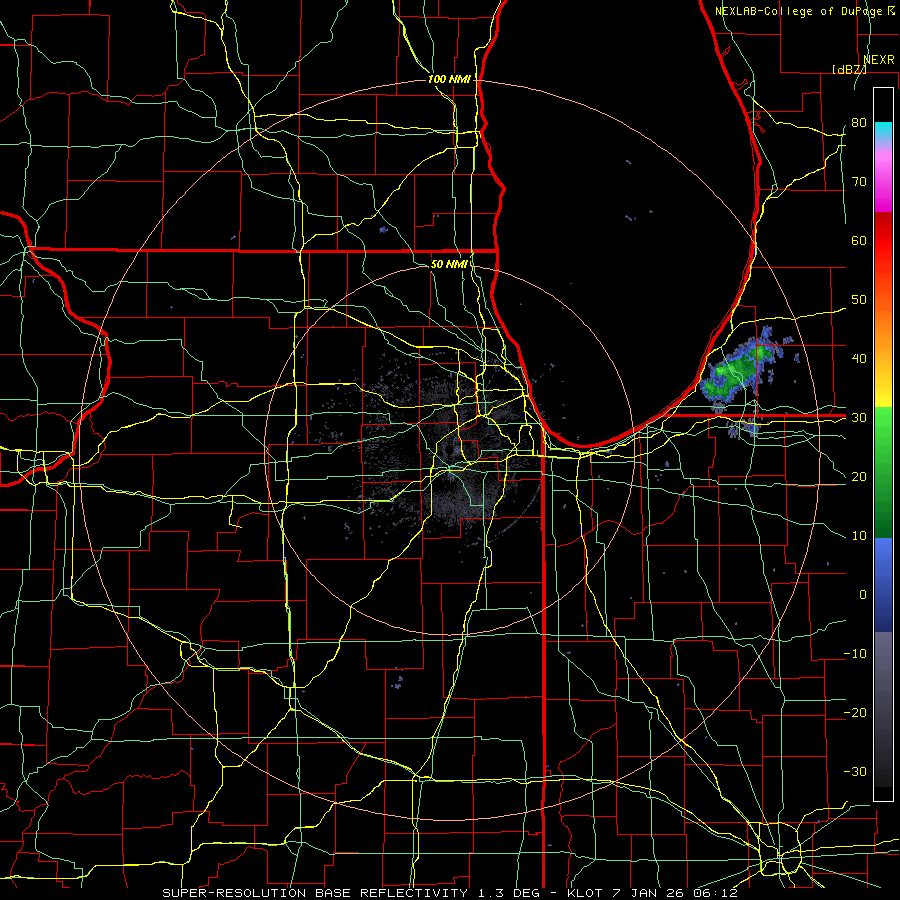Click the "20" value on dBZ scale

(859, 477)
